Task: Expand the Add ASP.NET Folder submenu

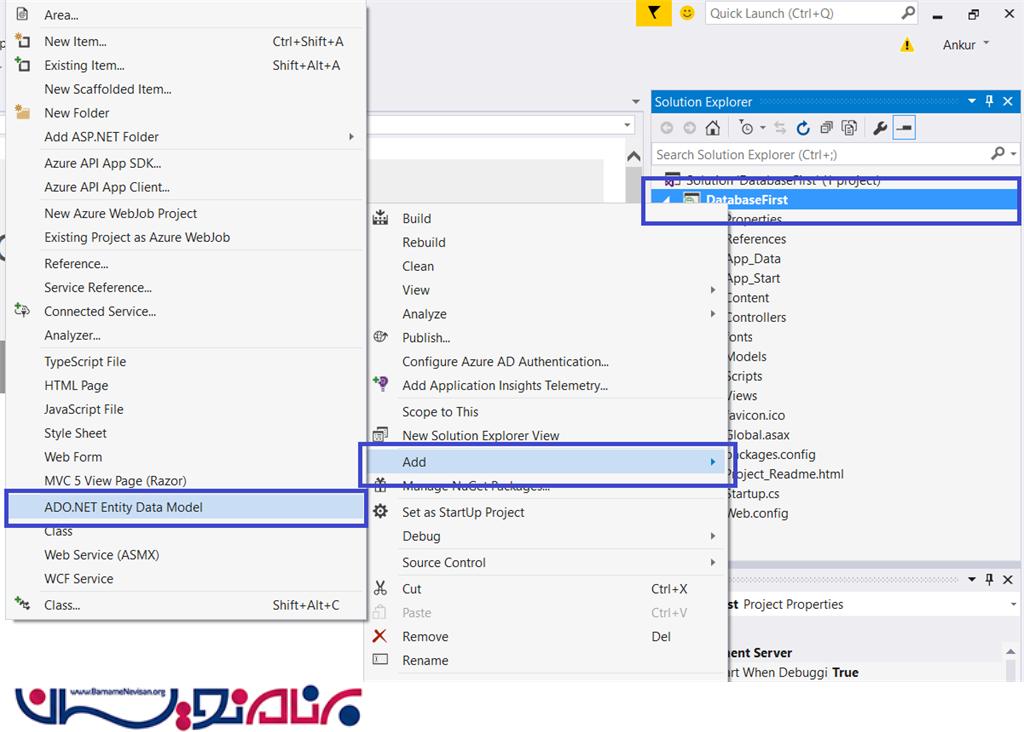Action: click(185, 137)
